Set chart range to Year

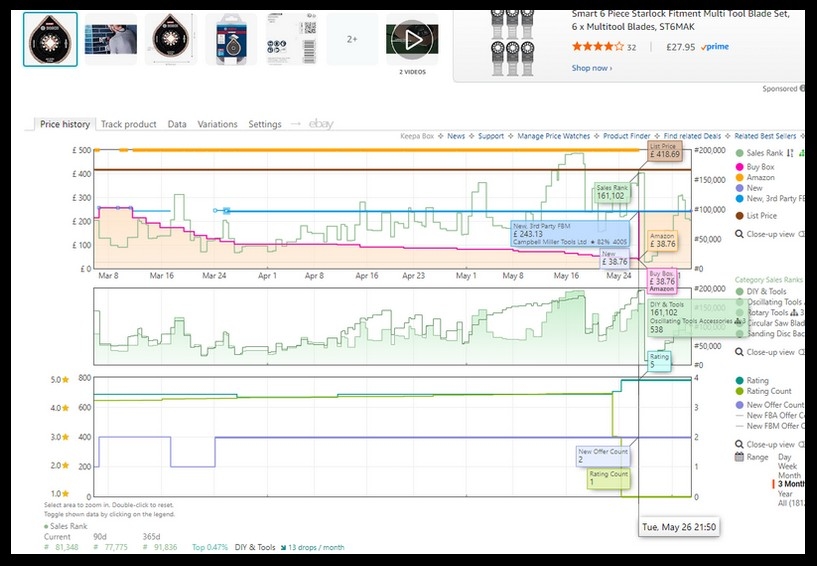click(785, 494)
